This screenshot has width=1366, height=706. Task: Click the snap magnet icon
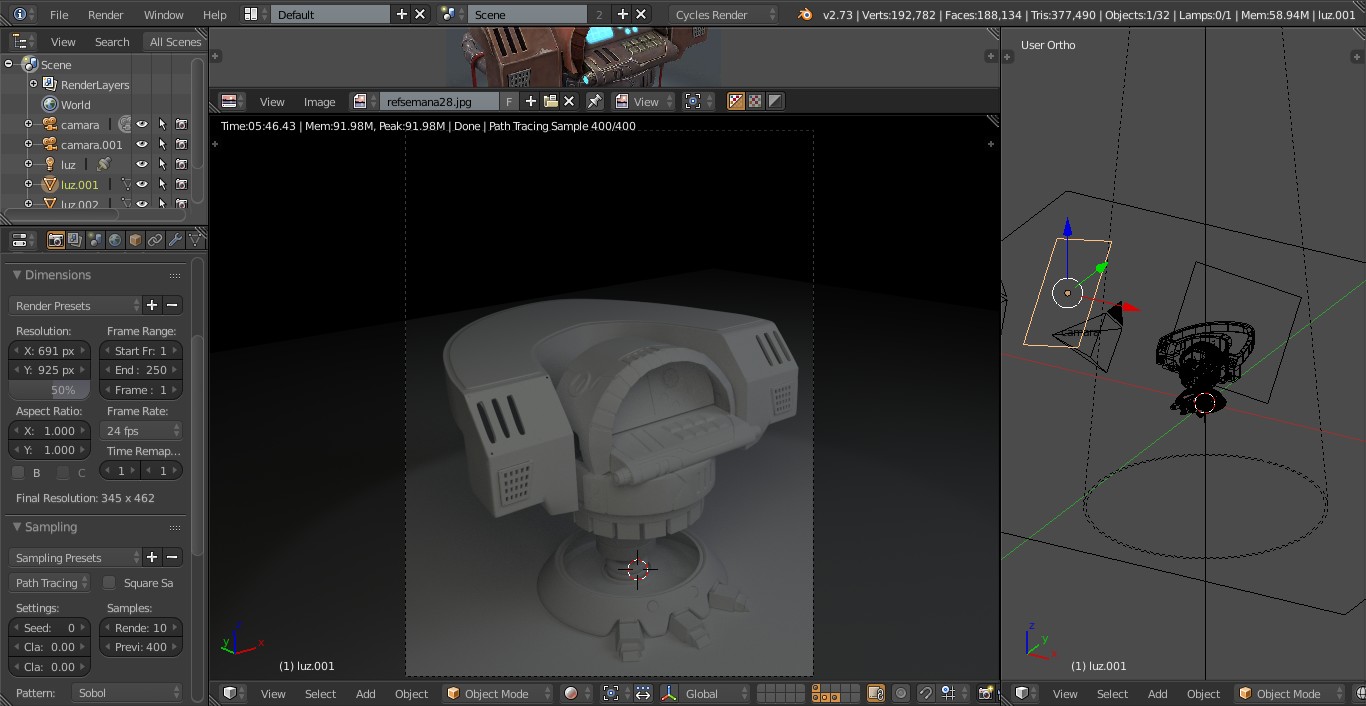tap(926, 693)
